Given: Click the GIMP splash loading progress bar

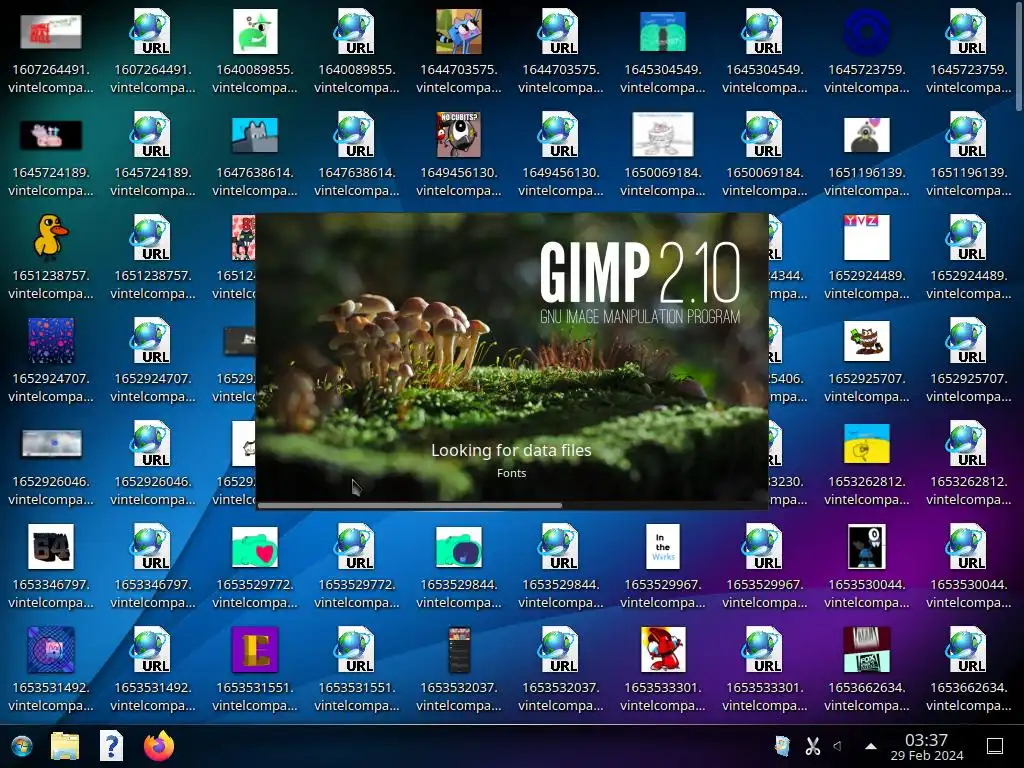Looking at the screenshot, I should (511, 505).
